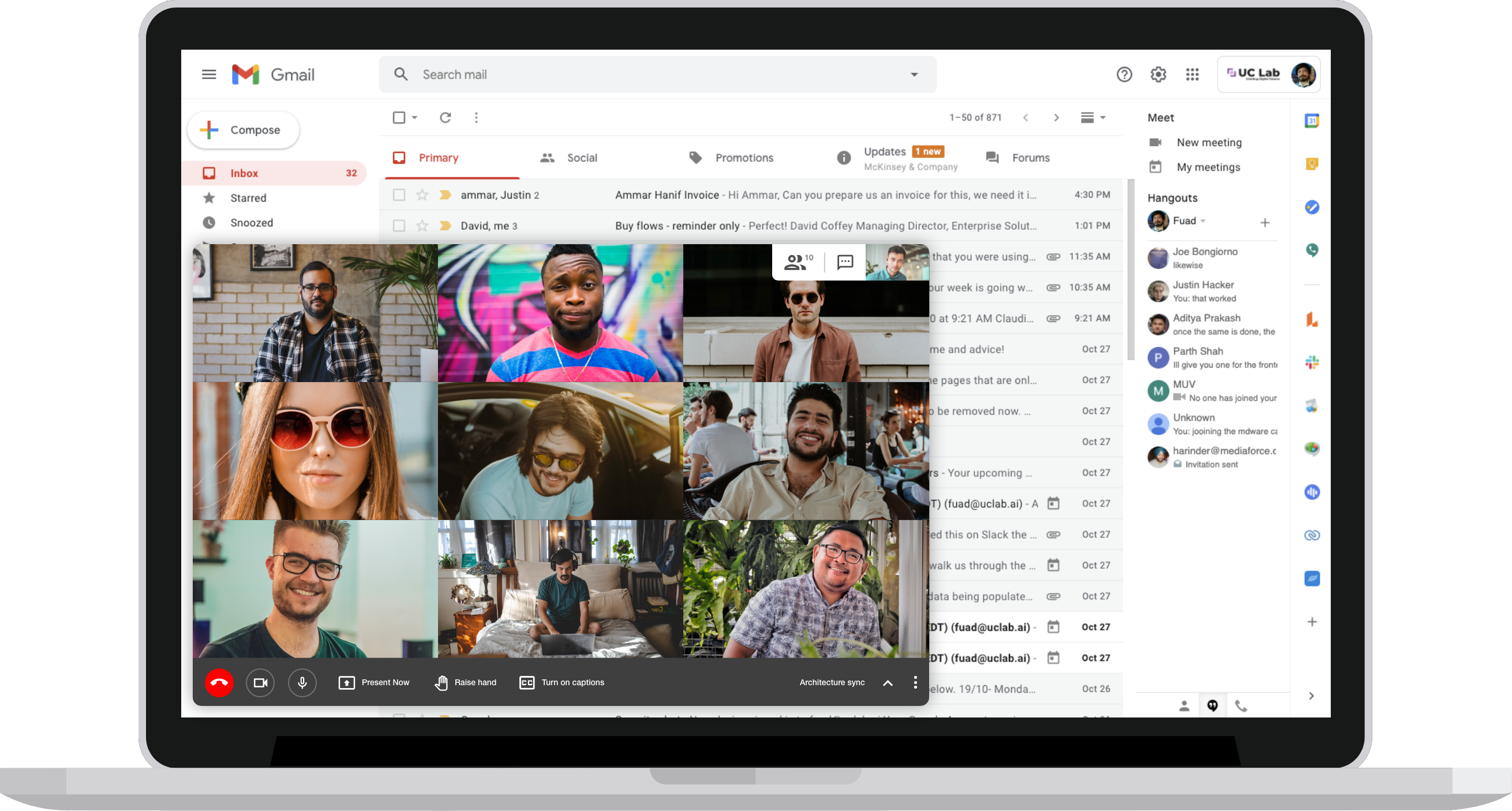The width and height of the screenshot is (1512, 811).
Task: Click self-view video thumbnail
Action: coord(897,263)
